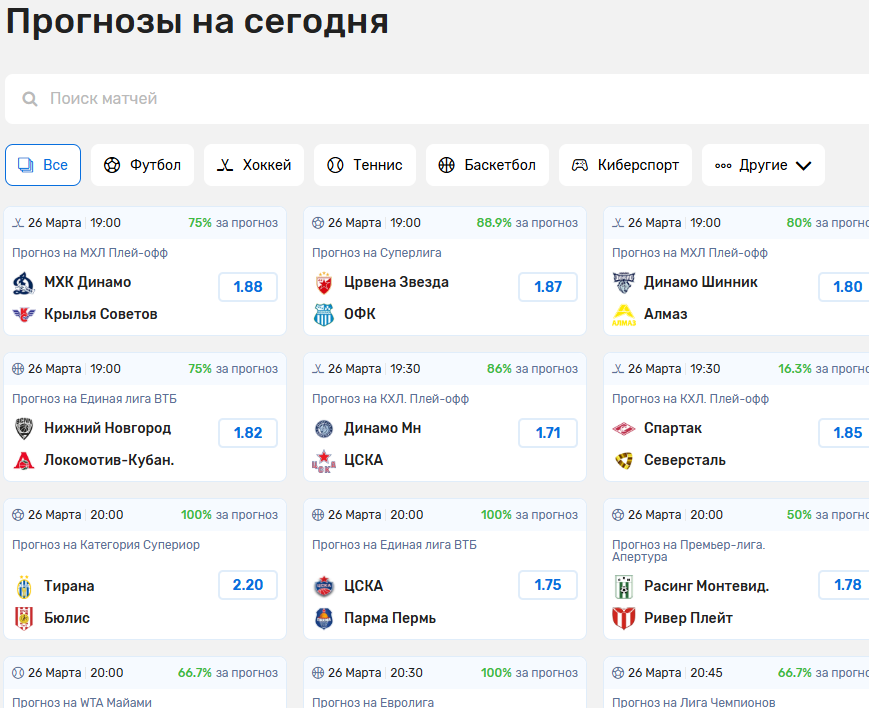Click the Северсталь team logo
This screenshot has height=708, width=869.
622,460
